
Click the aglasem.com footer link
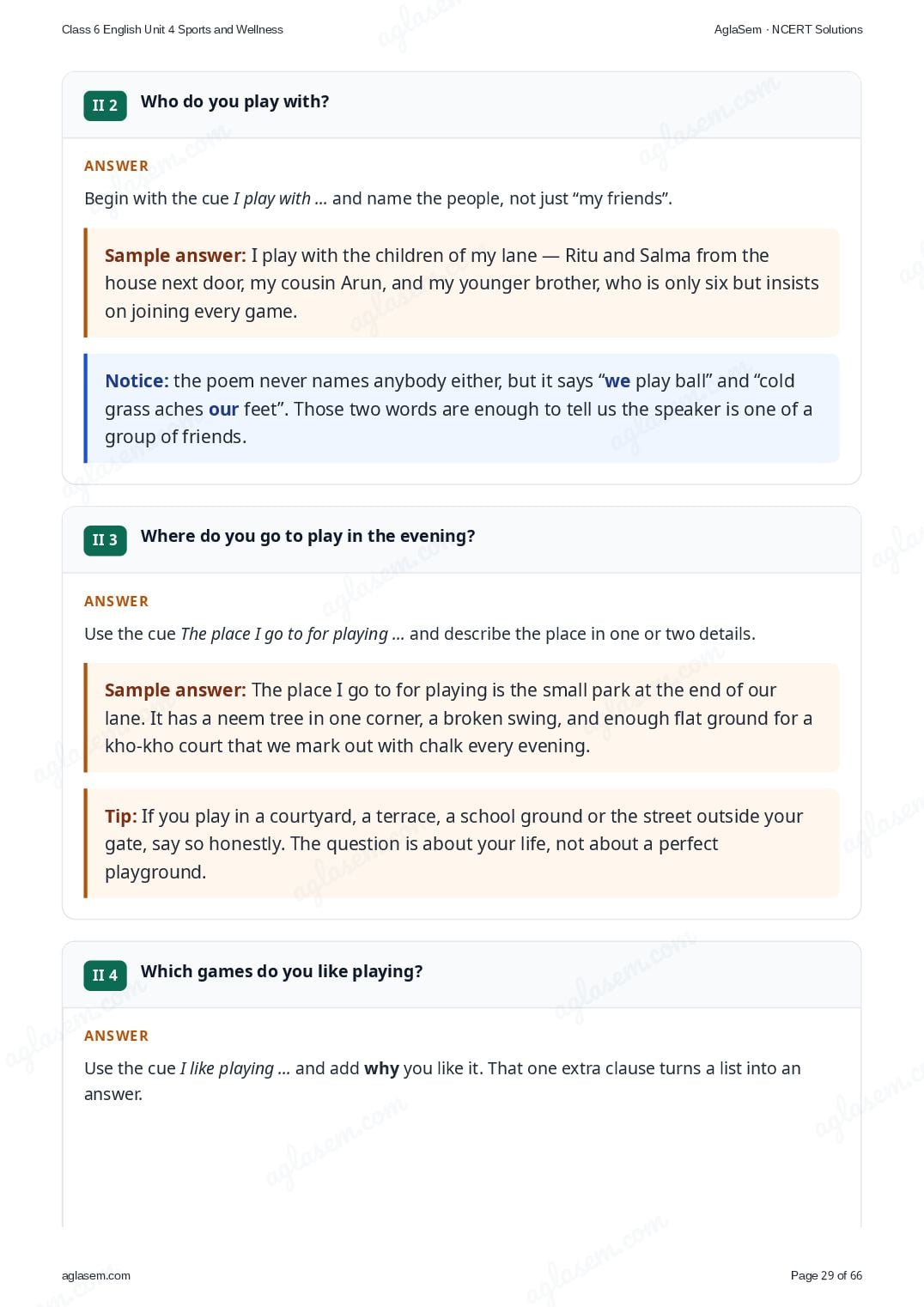click(96, 1275)
